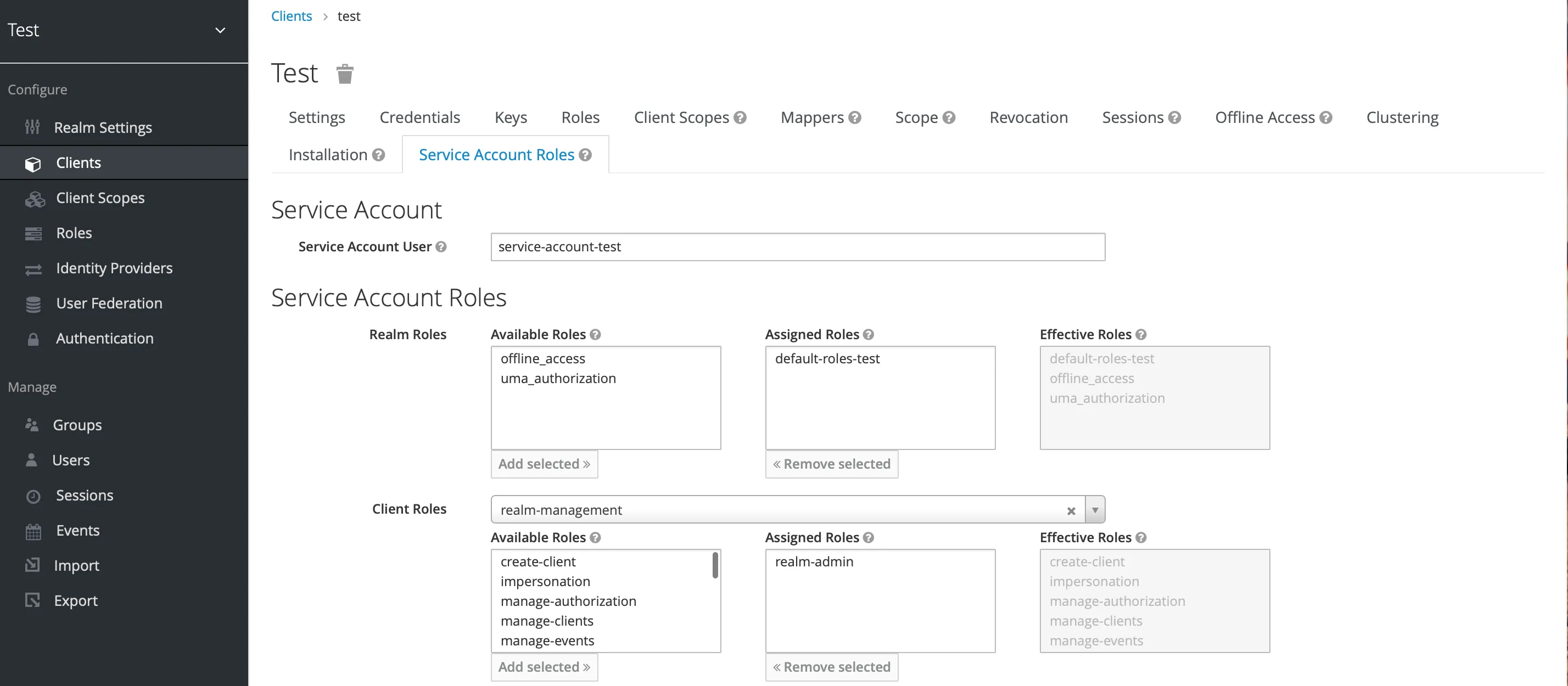Click the User Federation database icon
1568x686 pixels.
pos(33,303)
